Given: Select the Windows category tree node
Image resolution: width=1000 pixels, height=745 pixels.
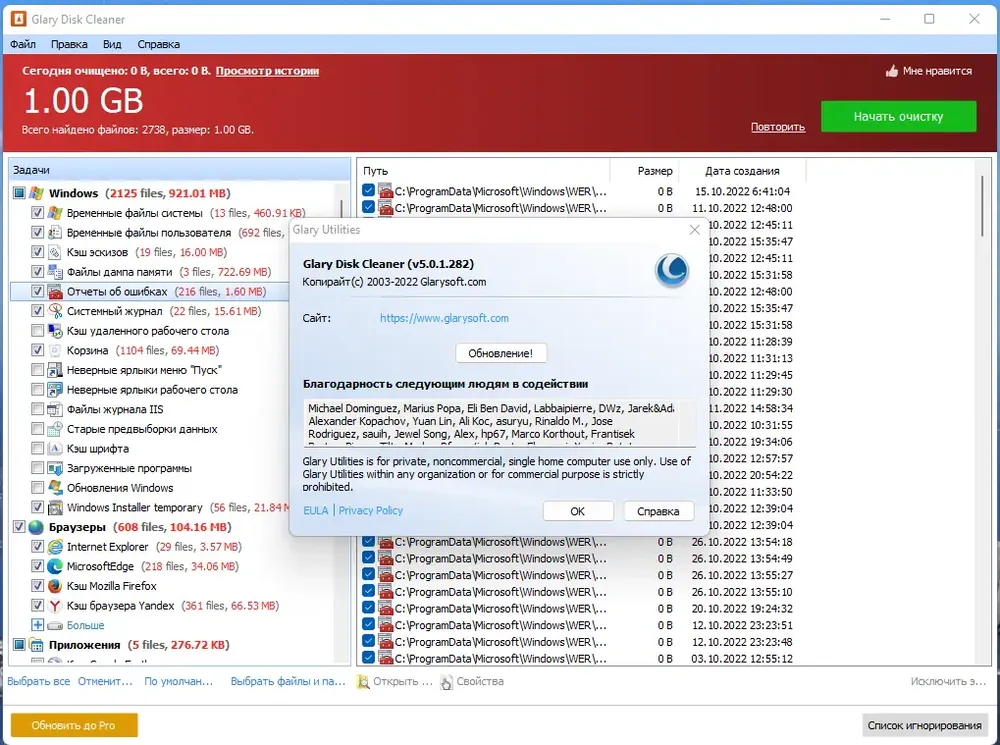Looking at the screenshot, I should 73,193.
